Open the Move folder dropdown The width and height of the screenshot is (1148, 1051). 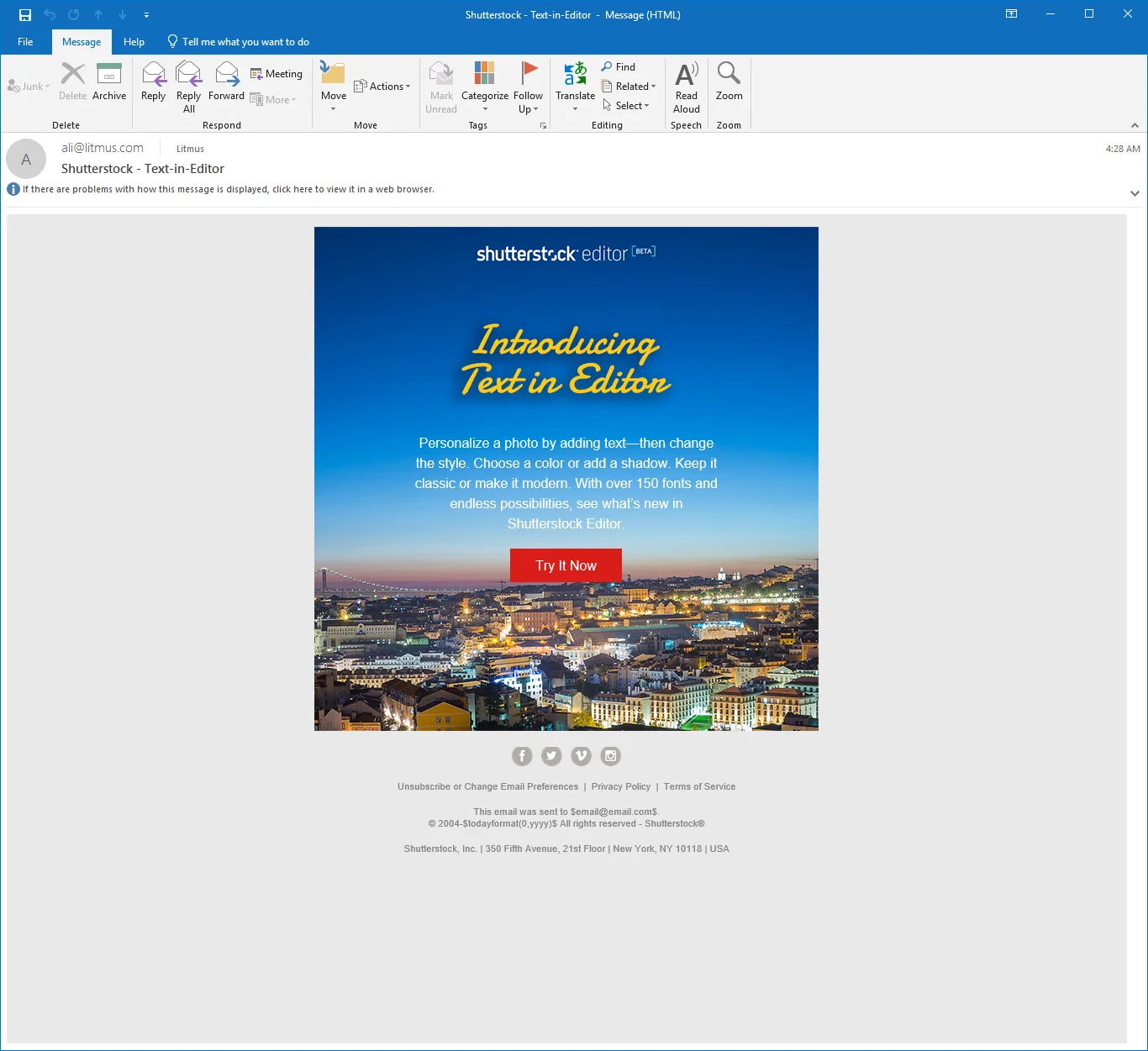(x=334, y=87)
